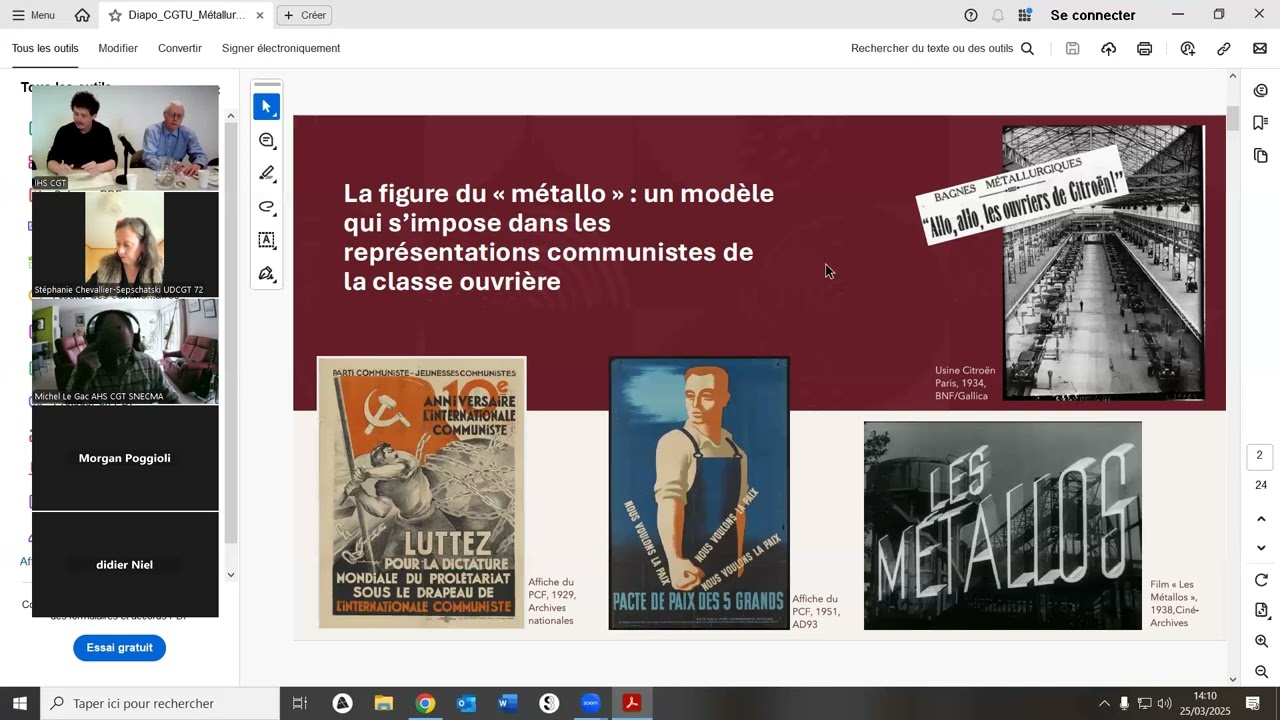Click the share with others icon
This screenshot has height=720, width=1280.
pos(1187,48)
